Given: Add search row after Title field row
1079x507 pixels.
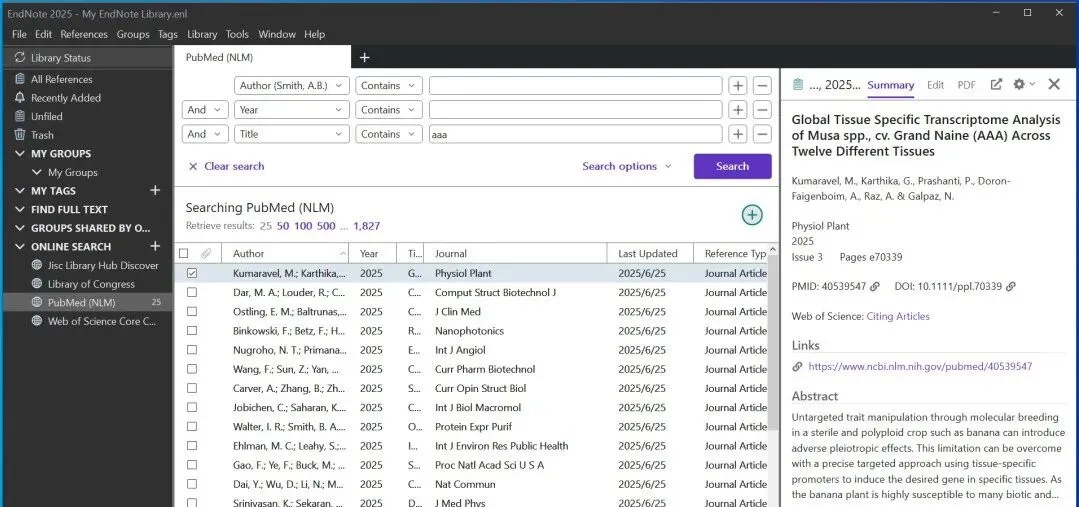Looking at the screenshot, I should pyautogui.click(x=738, y=134).
